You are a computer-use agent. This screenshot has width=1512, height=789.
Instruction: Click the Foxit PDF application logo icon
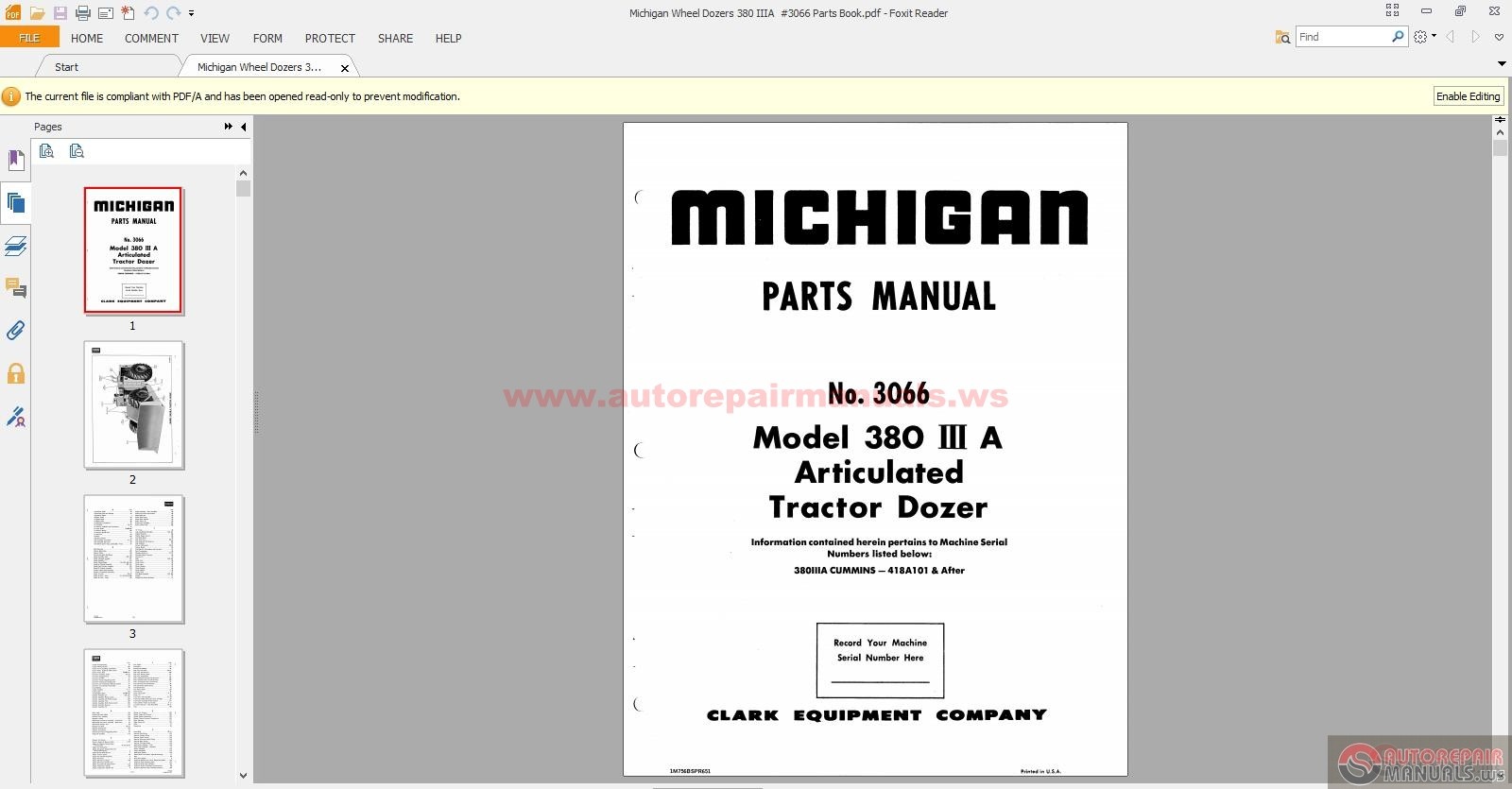pos(13,13)
